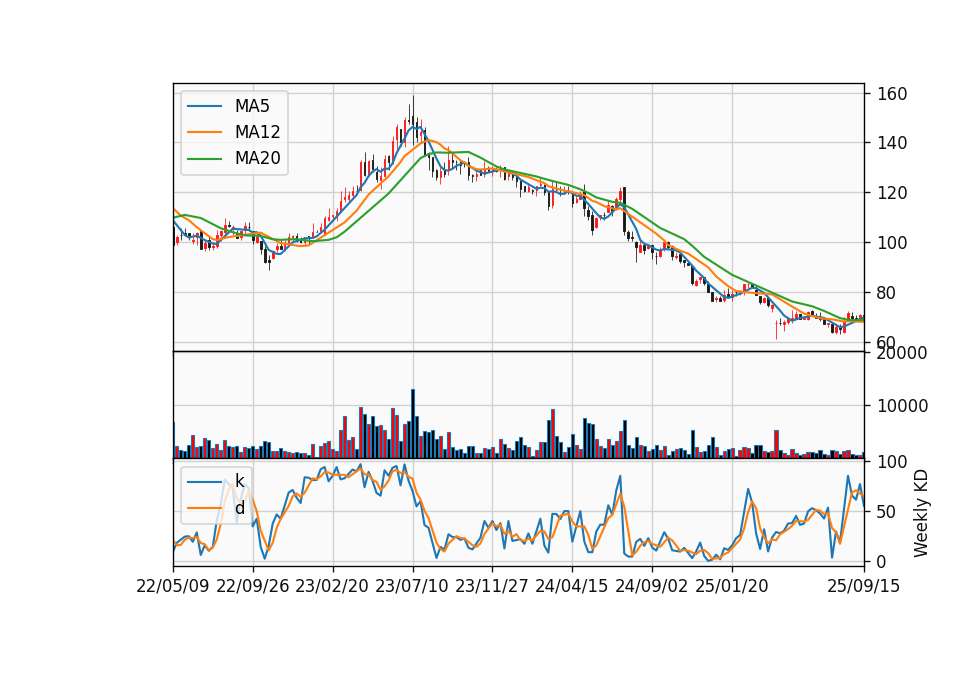The height and width of the screenshot is (690, 960).
Task: Click the 22/09/26 date tick label
Action: point(252,586)
